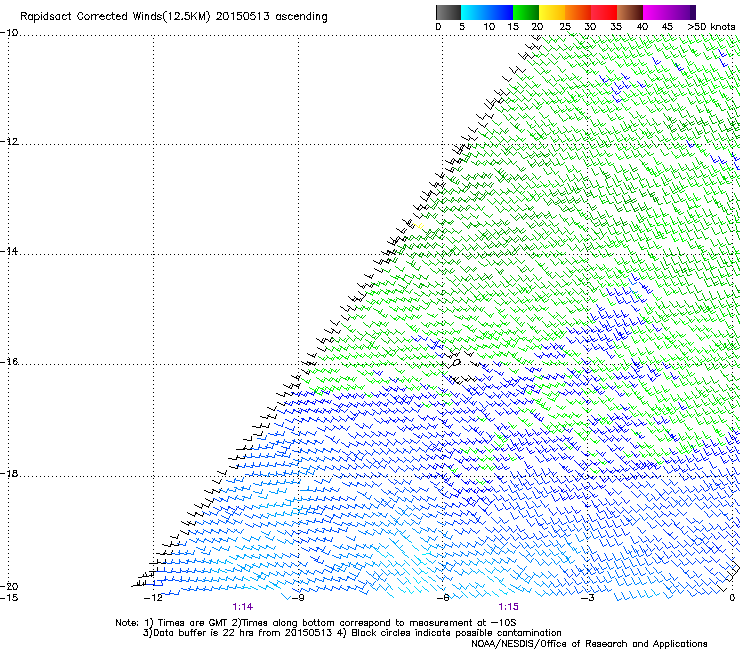
Task: Click the gray 0-5 knots color bar segment
Action: click(448, 12)
